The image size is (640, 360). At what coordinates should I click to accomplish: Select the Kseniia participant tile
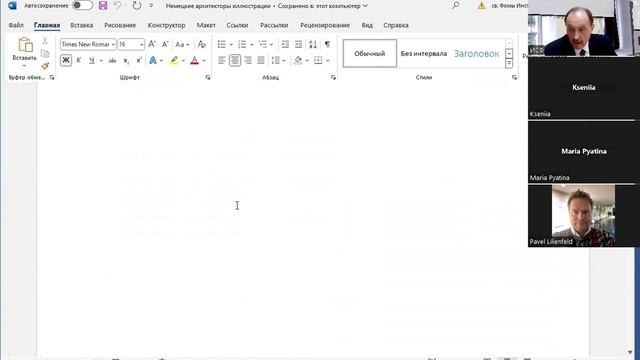(583, 88)
